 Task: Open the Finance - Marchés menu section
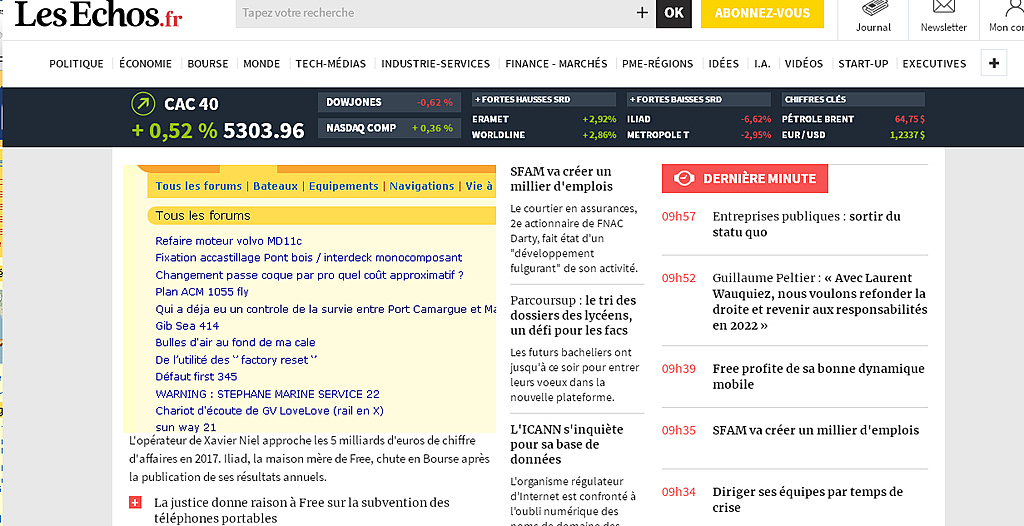pyautogui.click(x=556, y=63)
